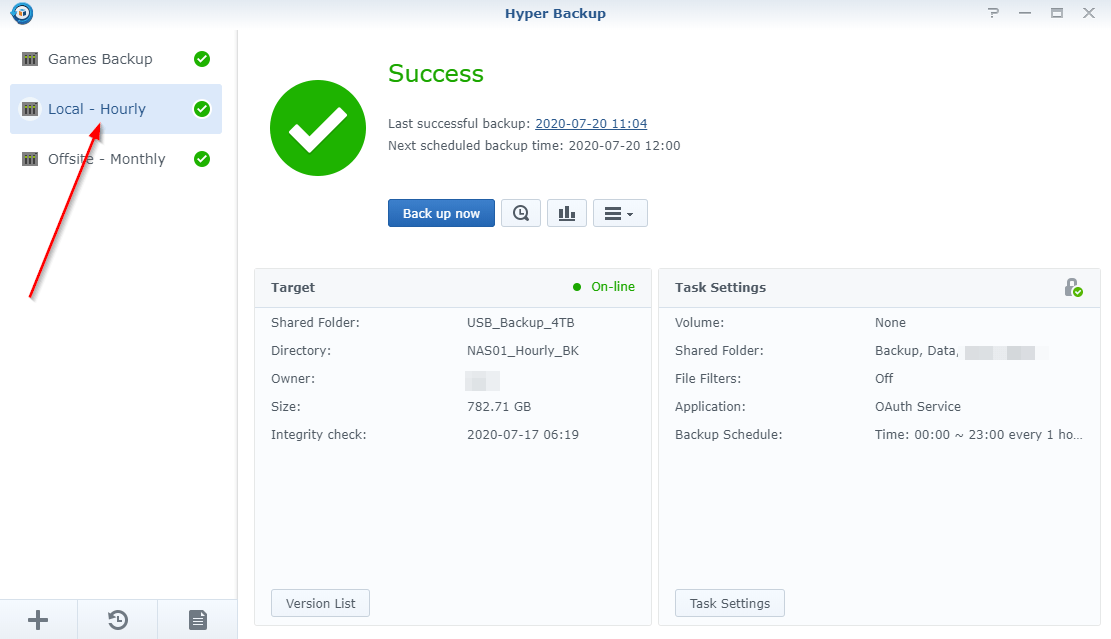The image size is (1111, 639).
Task: Click the 782.71 GB size value
Action: [x=499, y=407]
